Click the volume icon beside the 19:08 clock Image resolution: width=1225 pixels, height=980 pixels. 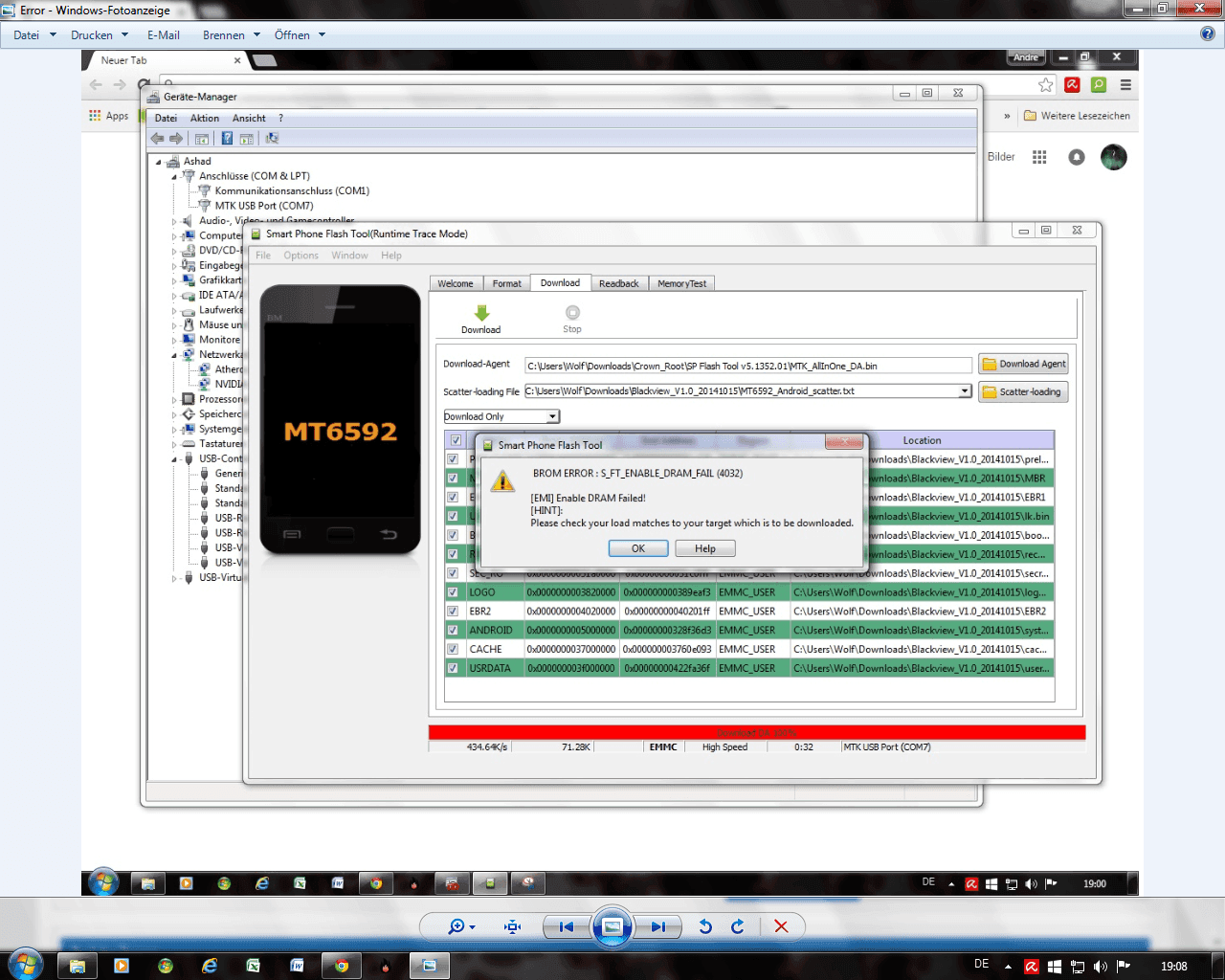coord(1101,967)
